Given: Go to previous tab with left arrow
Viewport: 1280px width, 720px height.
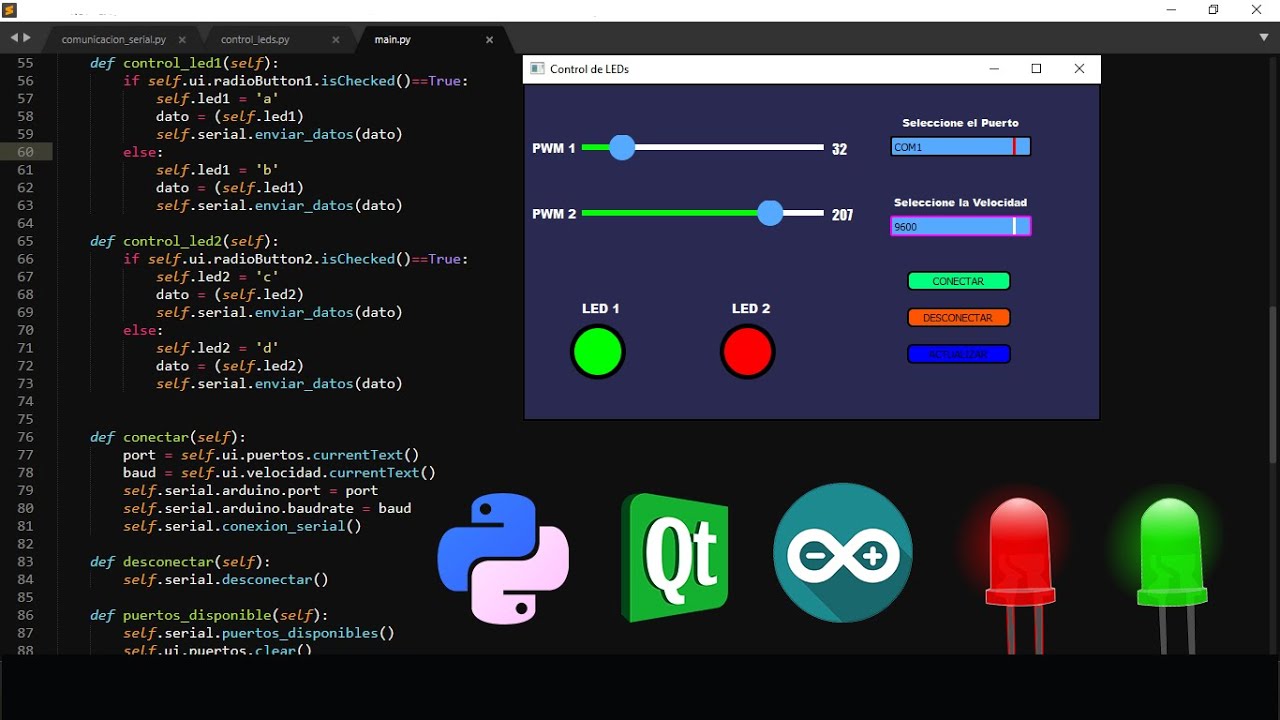Looking at the screenshot, I should pyautogui.click(x=14, y=37).
